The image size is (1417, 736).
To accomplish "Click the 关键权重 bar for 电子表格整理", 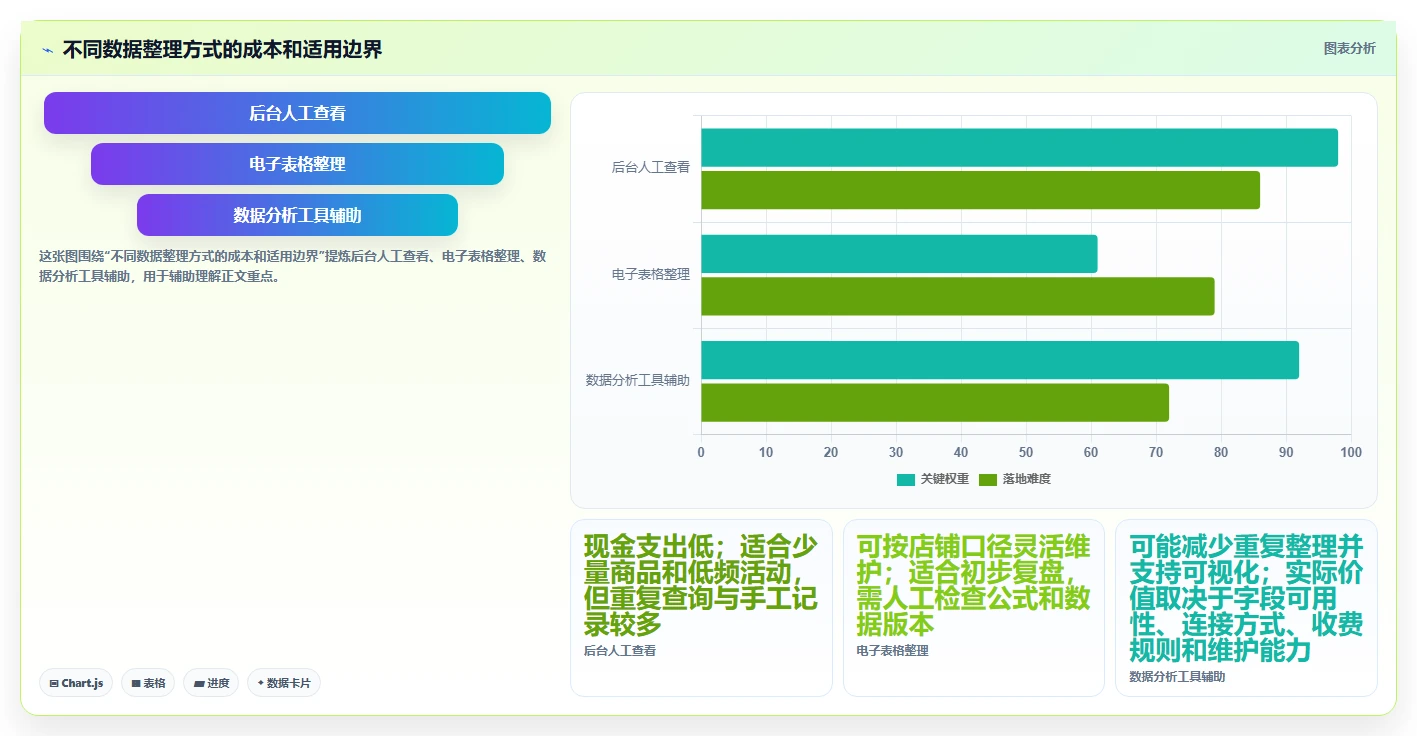I will coord(899,254).
